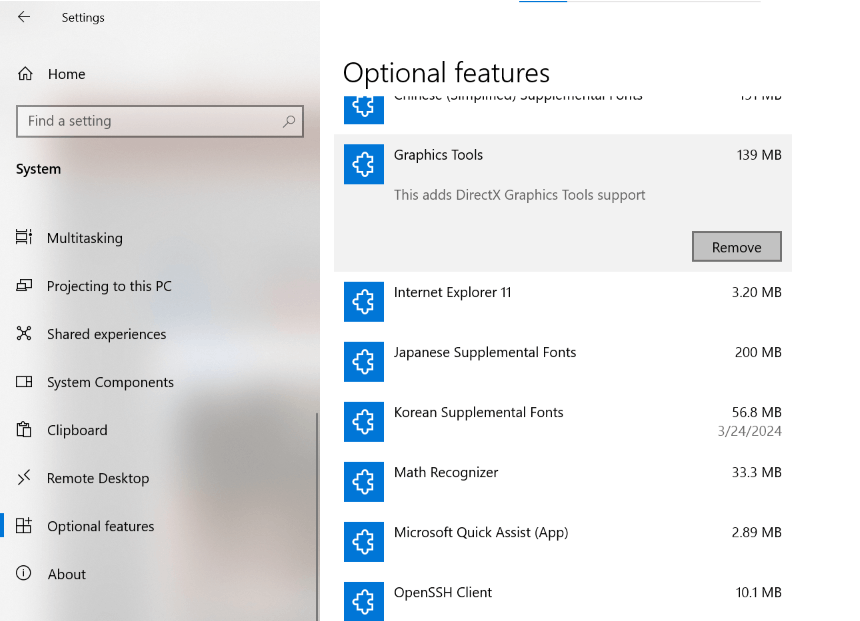
Task: Click the Shared experiences icon
Action: [24, 334]
